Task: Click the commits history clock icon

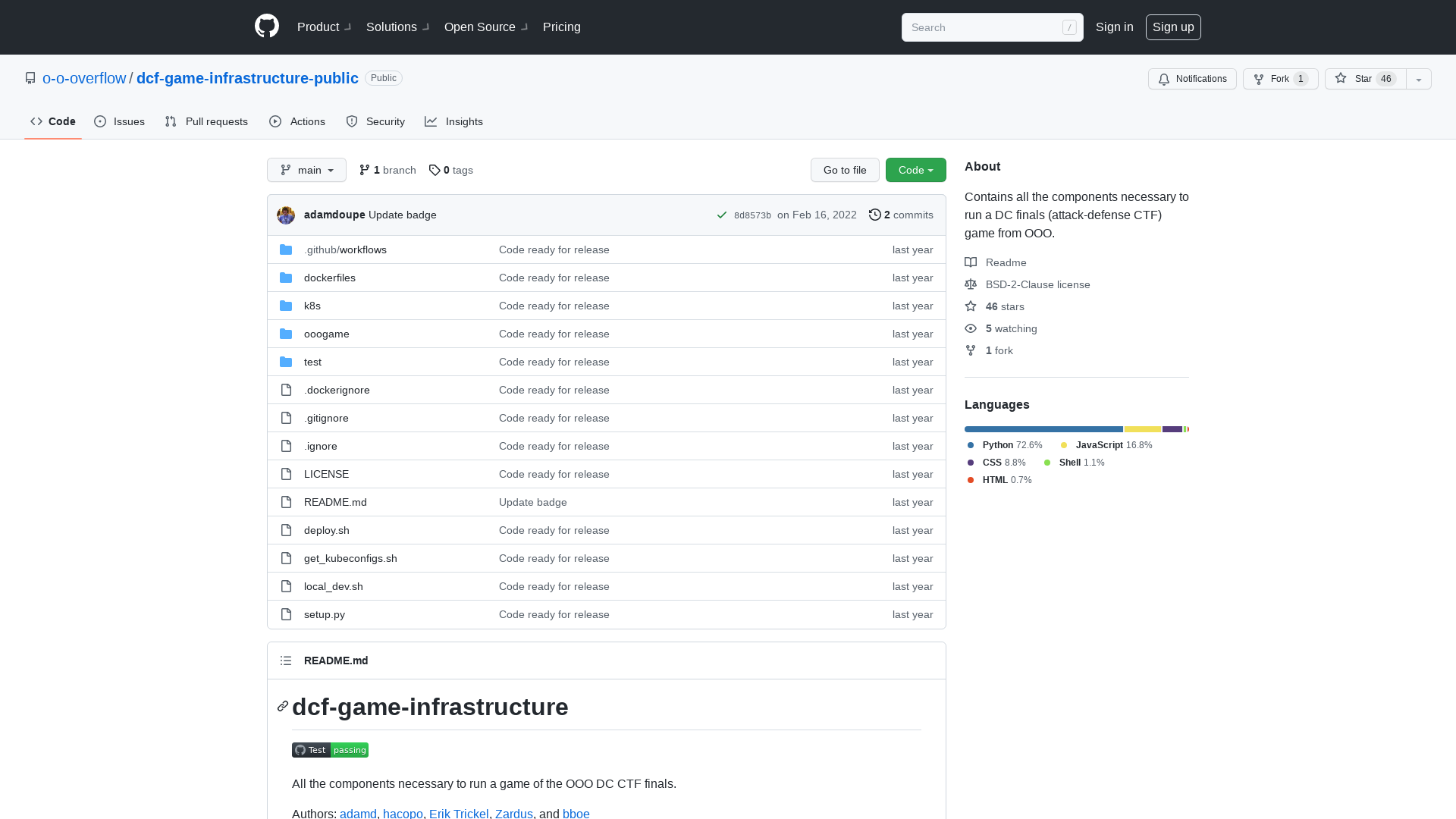Action: click(874, 215)
